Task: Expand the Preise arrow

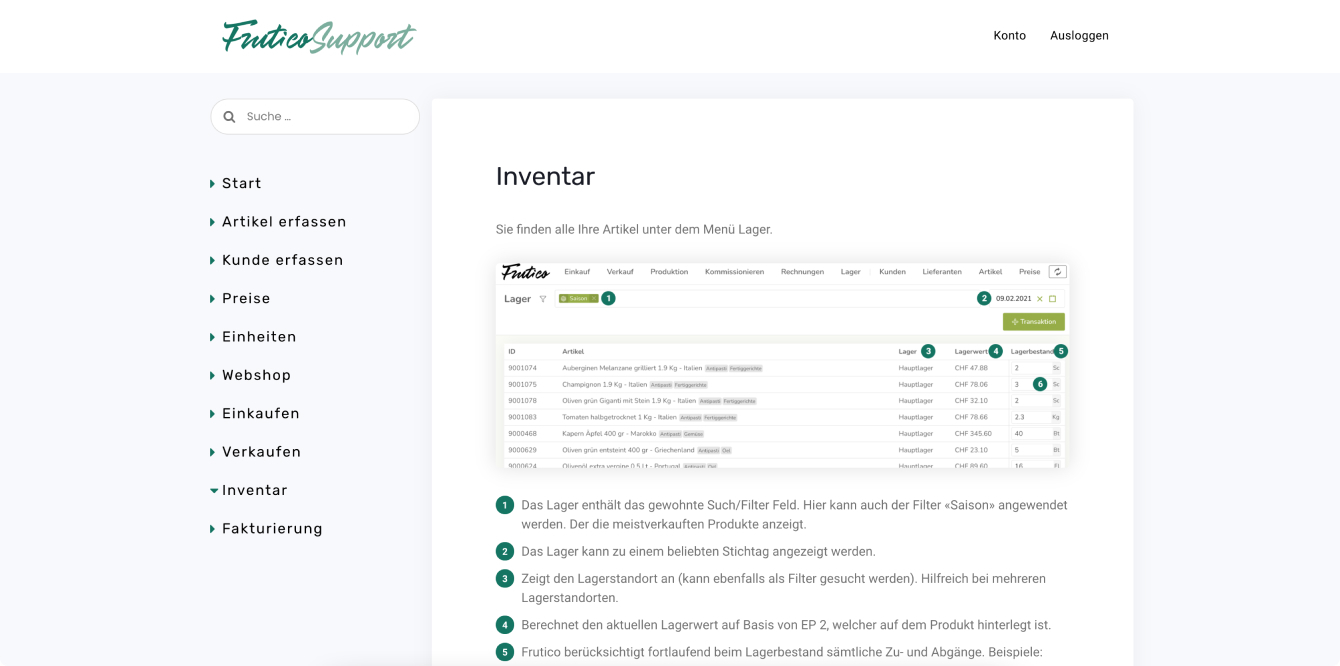Action: 213,299
